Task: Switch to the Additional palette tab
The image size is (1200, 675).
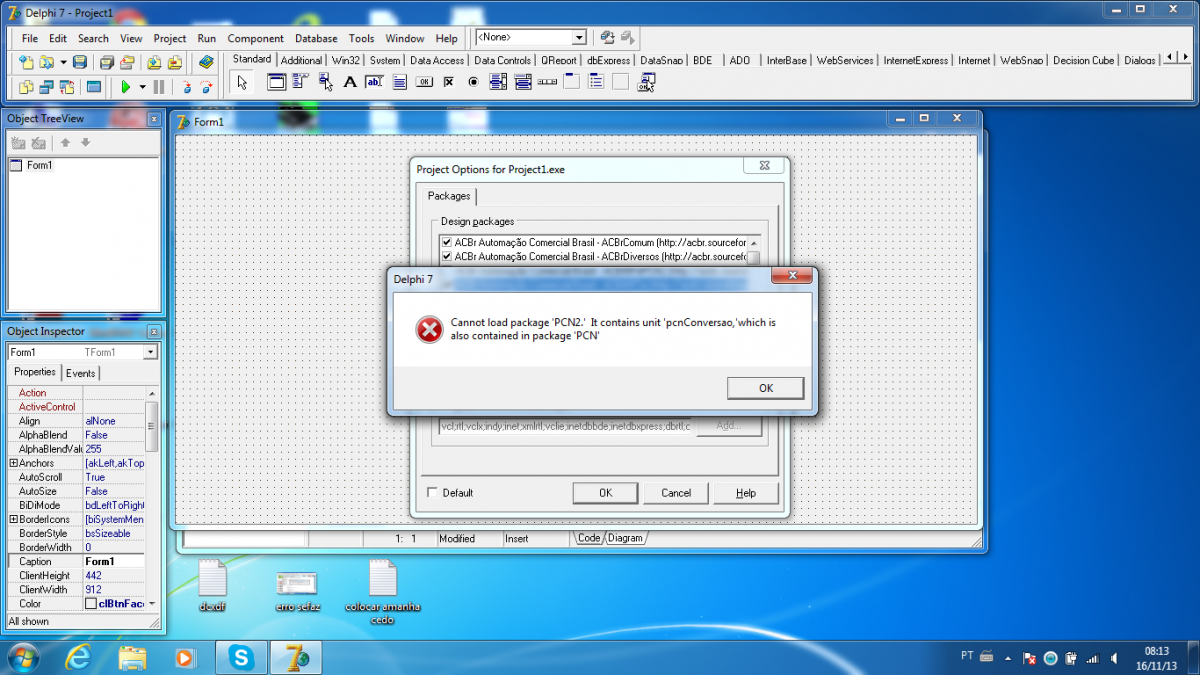Action: coord(301,60)
